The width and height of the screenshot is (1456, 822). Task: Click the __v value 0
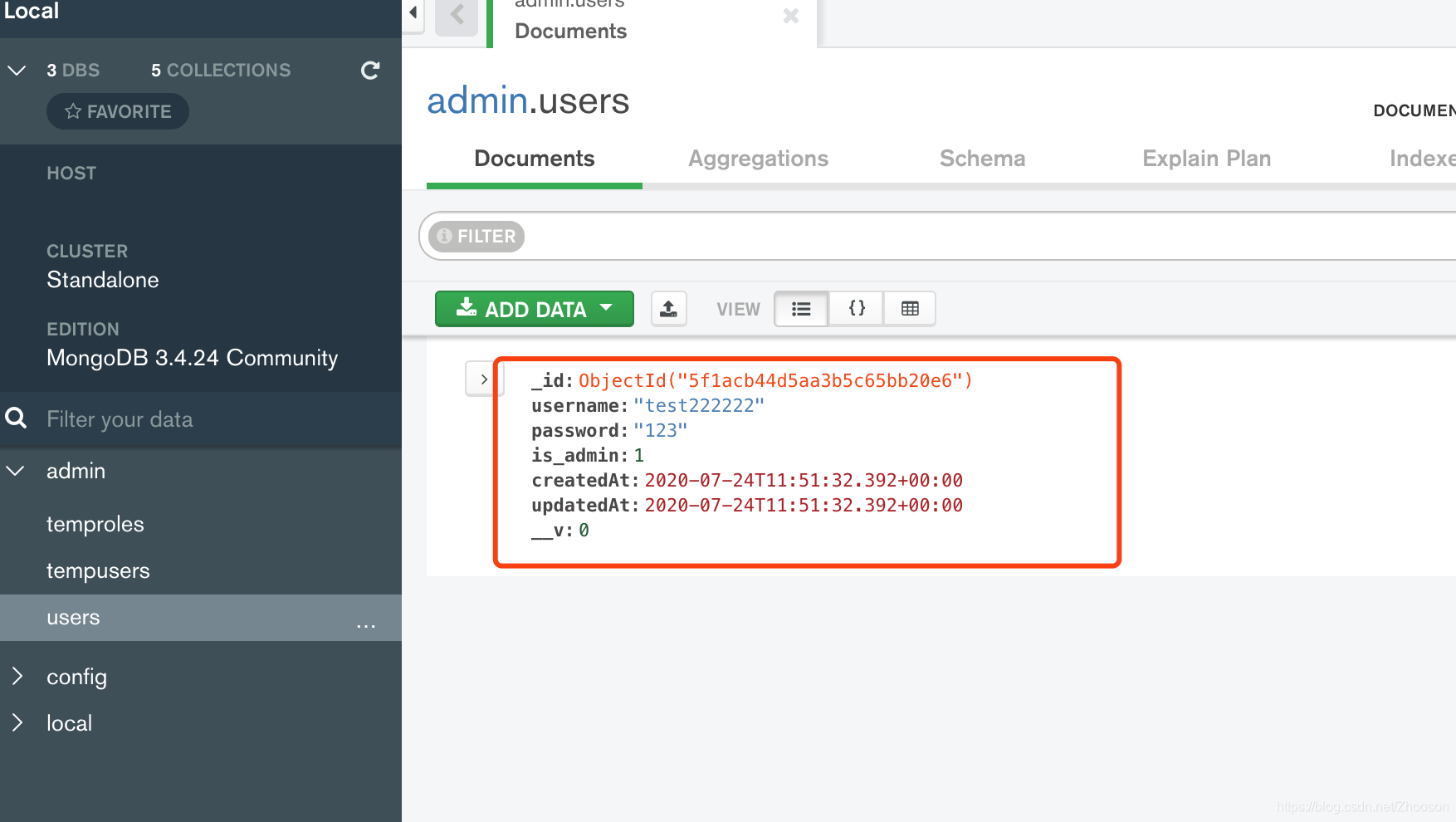point(584,530)
